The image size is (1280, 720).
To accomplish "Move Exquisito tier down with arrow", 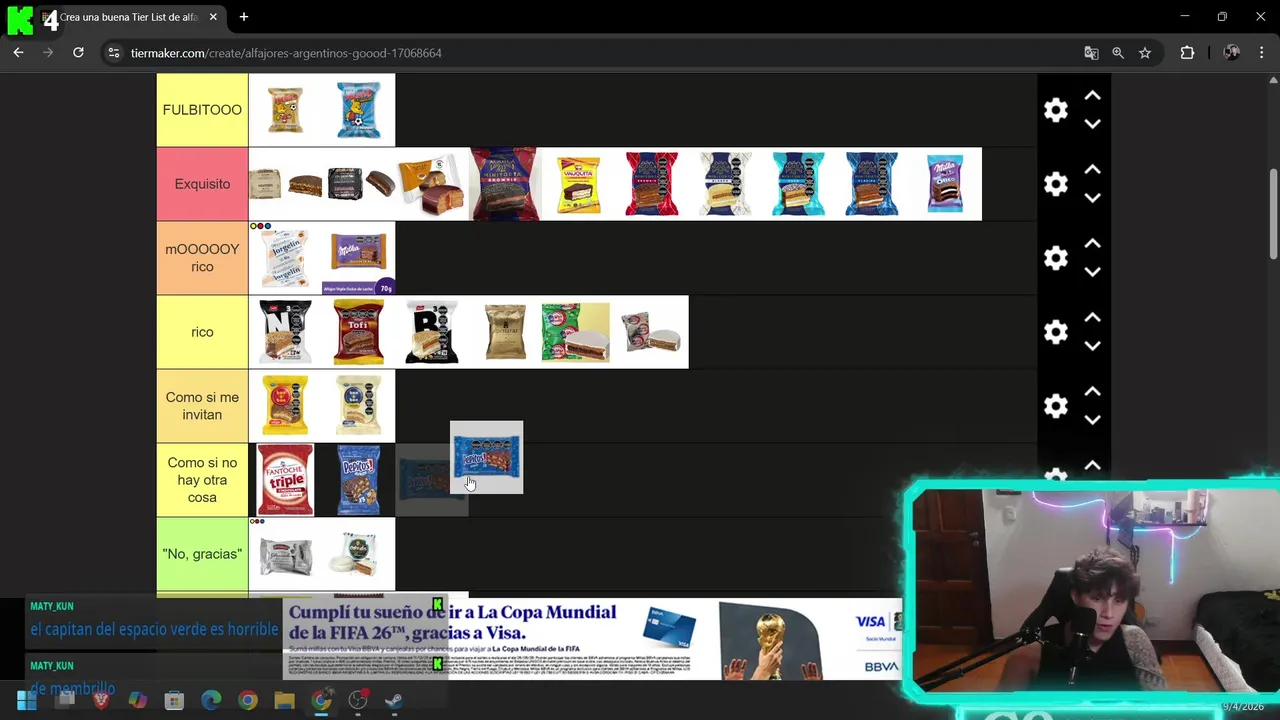I will pyautogui.click(x=1093, y=198).
